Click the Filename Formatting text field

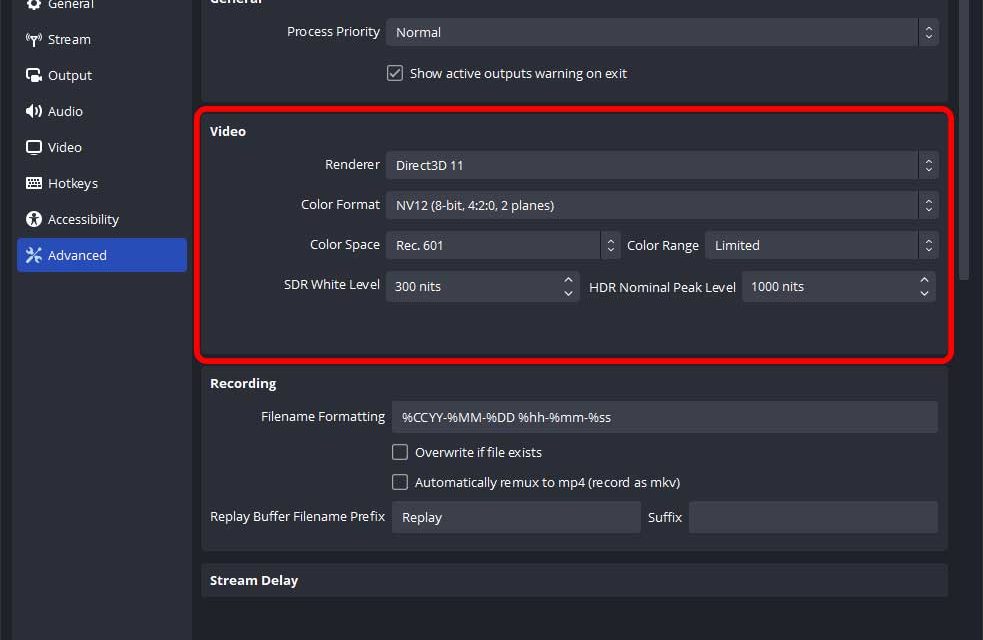coord(664,417)
